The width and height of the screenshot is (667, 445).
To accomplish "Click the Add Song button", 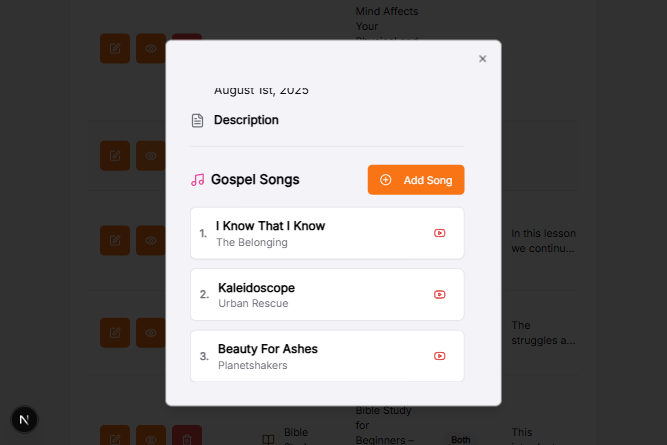I will [416, 180].
